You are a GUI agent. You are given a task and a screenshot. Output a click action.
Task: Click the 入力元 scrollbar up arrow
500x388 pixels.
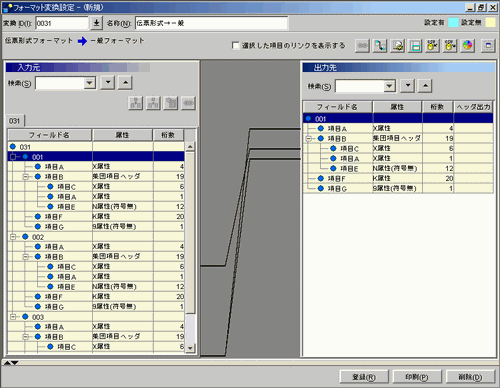(x=190, y=146)
